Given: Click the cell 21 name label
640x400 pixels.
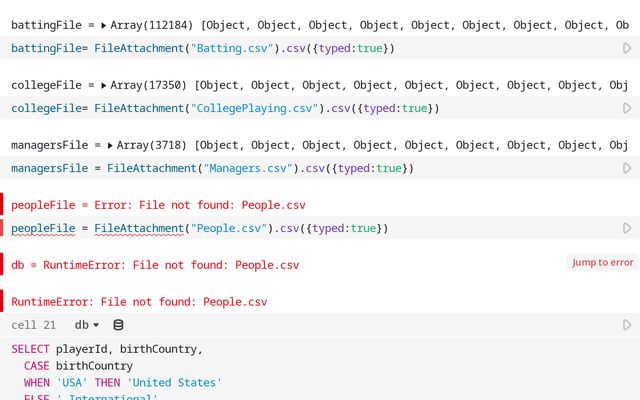Looking at the screenshot, I should point(33,325).
